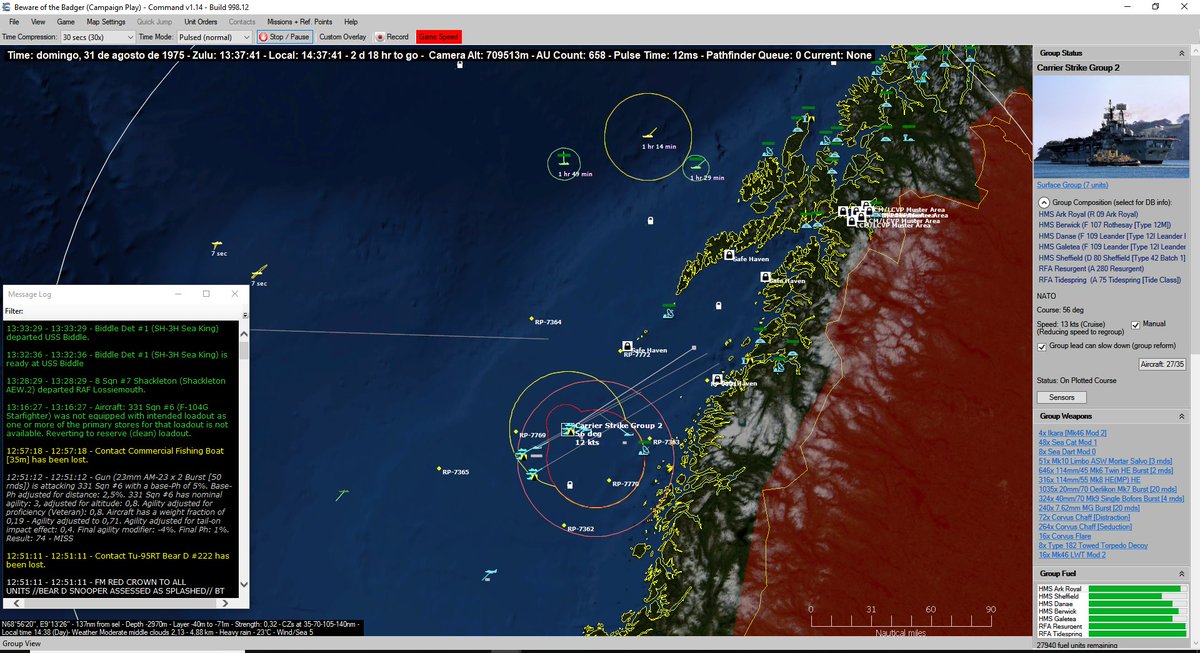Select HMS Ark Royal in group composition
The width and height of the screenshot is (1200, 653).
click(x=1088, y=214)
